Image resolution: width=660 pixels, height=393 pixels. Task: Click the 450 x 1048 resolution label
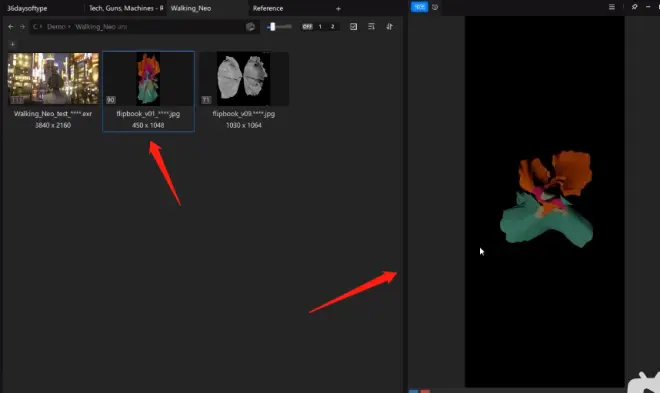pyautogui.click(x=148, y=125)
